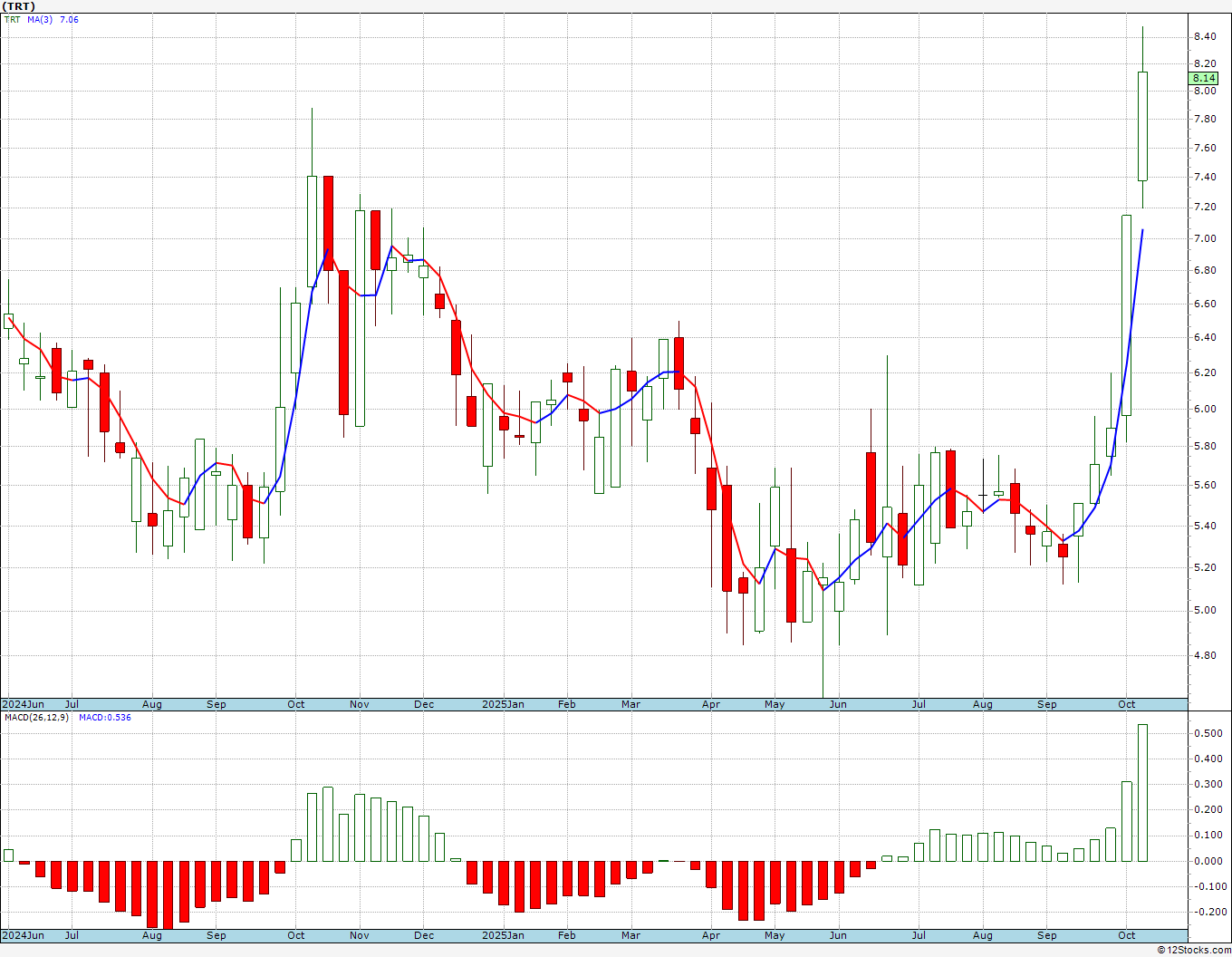The height and width of the screenshot is (957, 1232).
Task: Click the 5.60 price axis label
Action: (1205, 485)
